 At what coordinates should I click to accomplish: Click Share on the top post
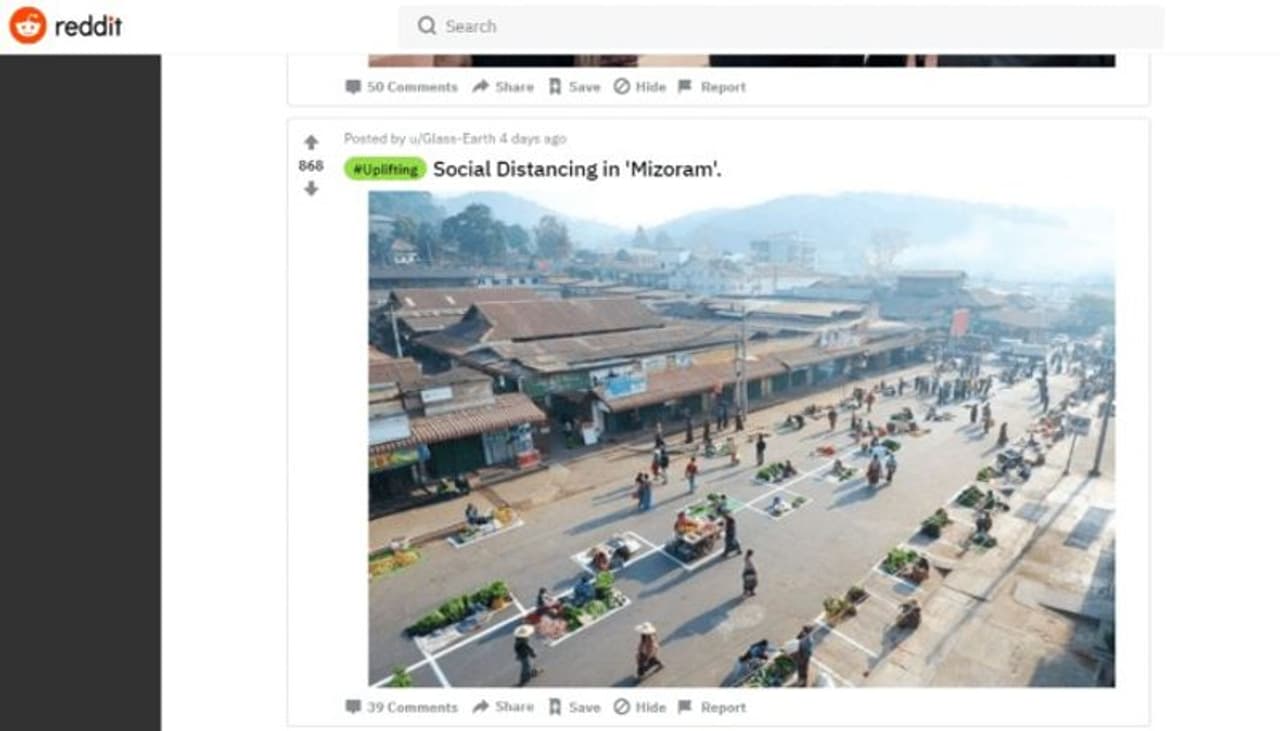(506, 87)
